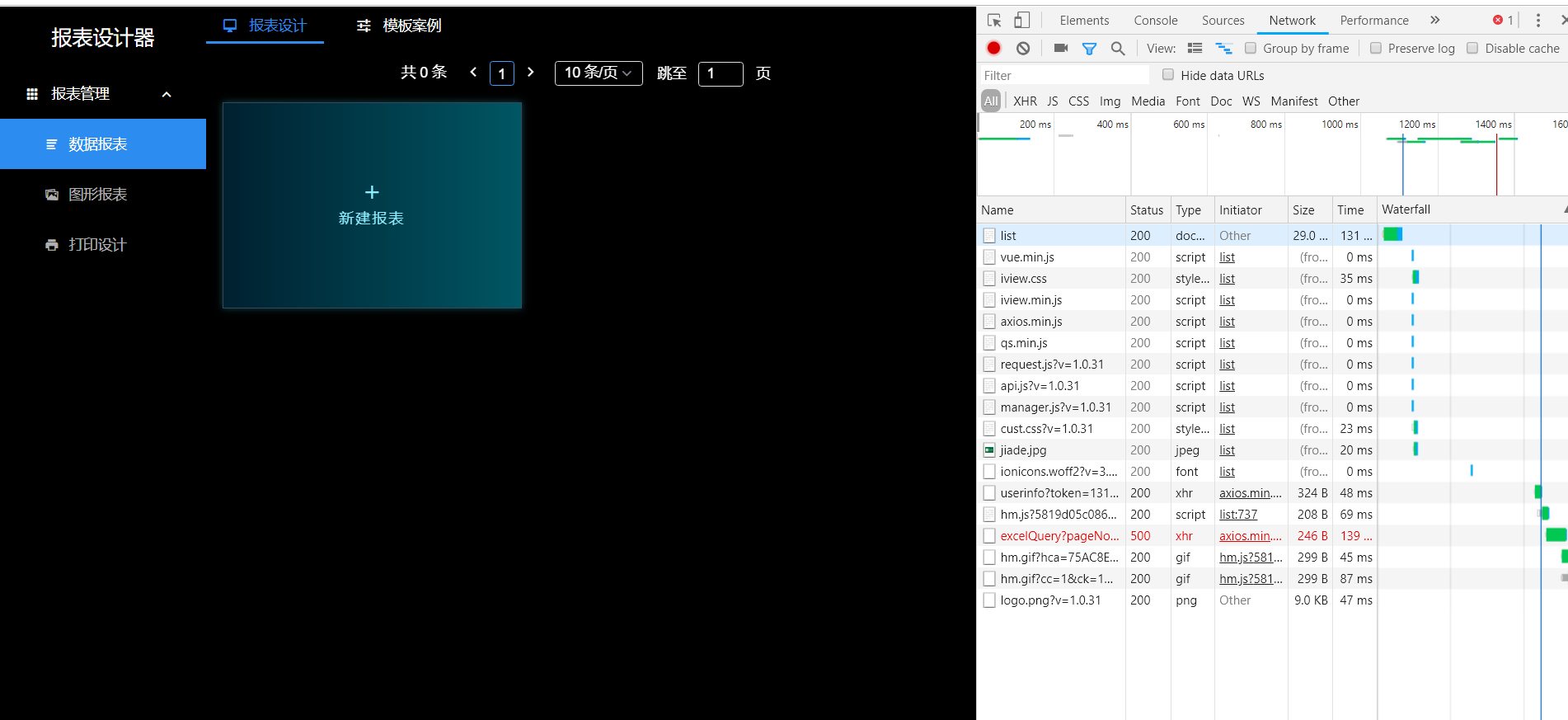Click the red error count indicator

pyautogui.click(x=1503, y=21)
